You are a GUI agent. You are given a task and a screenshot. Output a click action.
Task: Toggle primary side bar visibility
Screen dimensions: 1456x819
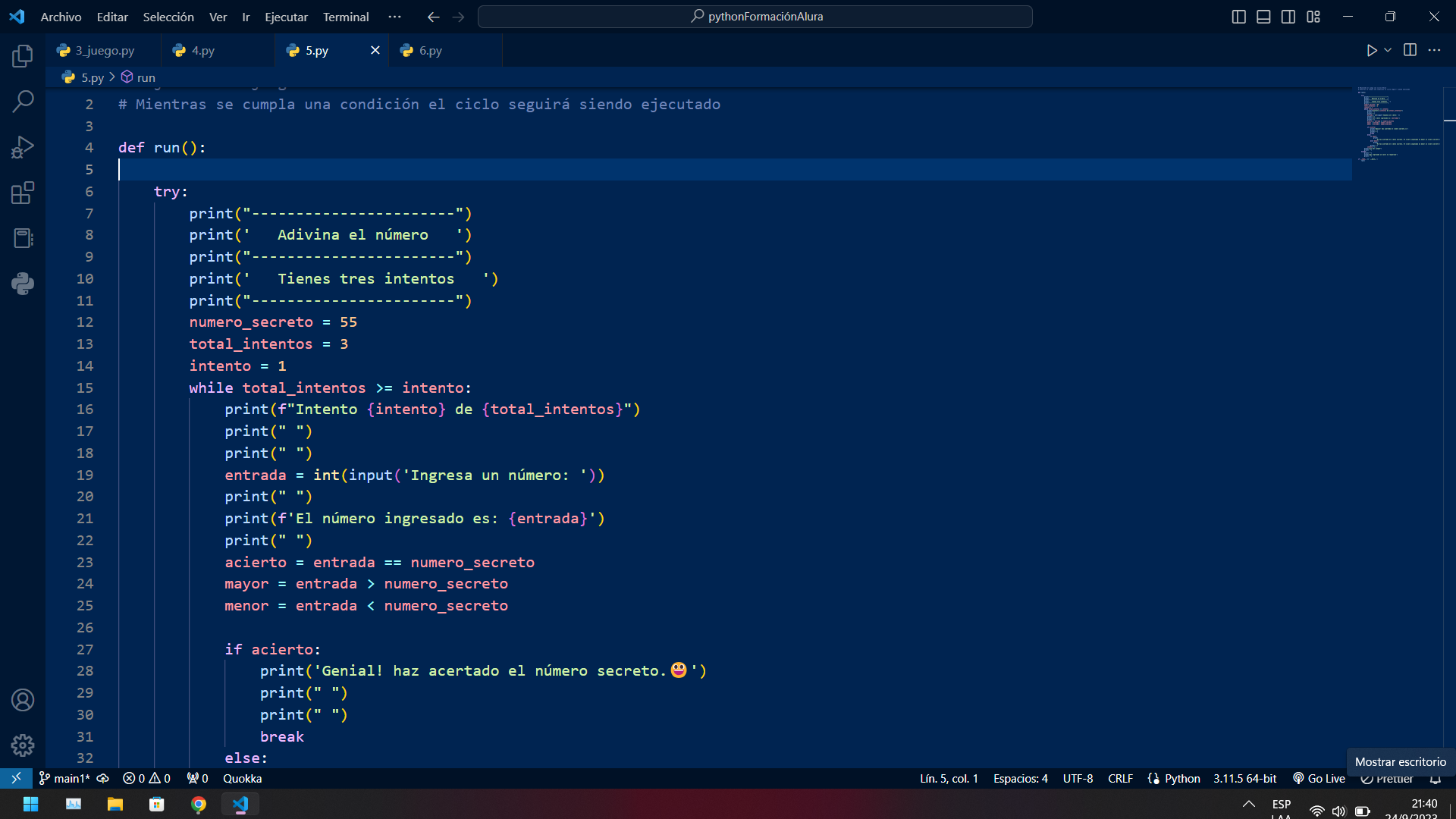click(x=1239, y=17)
